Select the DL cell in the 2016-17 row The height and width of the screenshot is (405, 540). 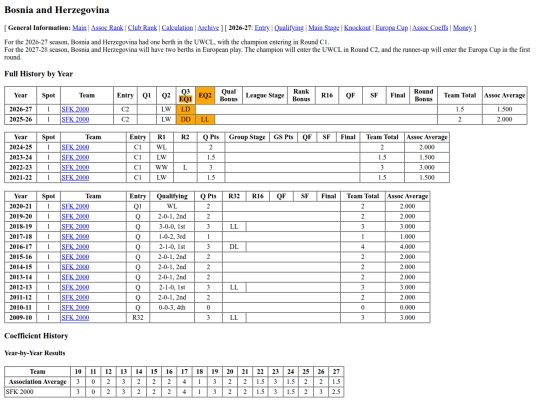click(x=234, y=247)
